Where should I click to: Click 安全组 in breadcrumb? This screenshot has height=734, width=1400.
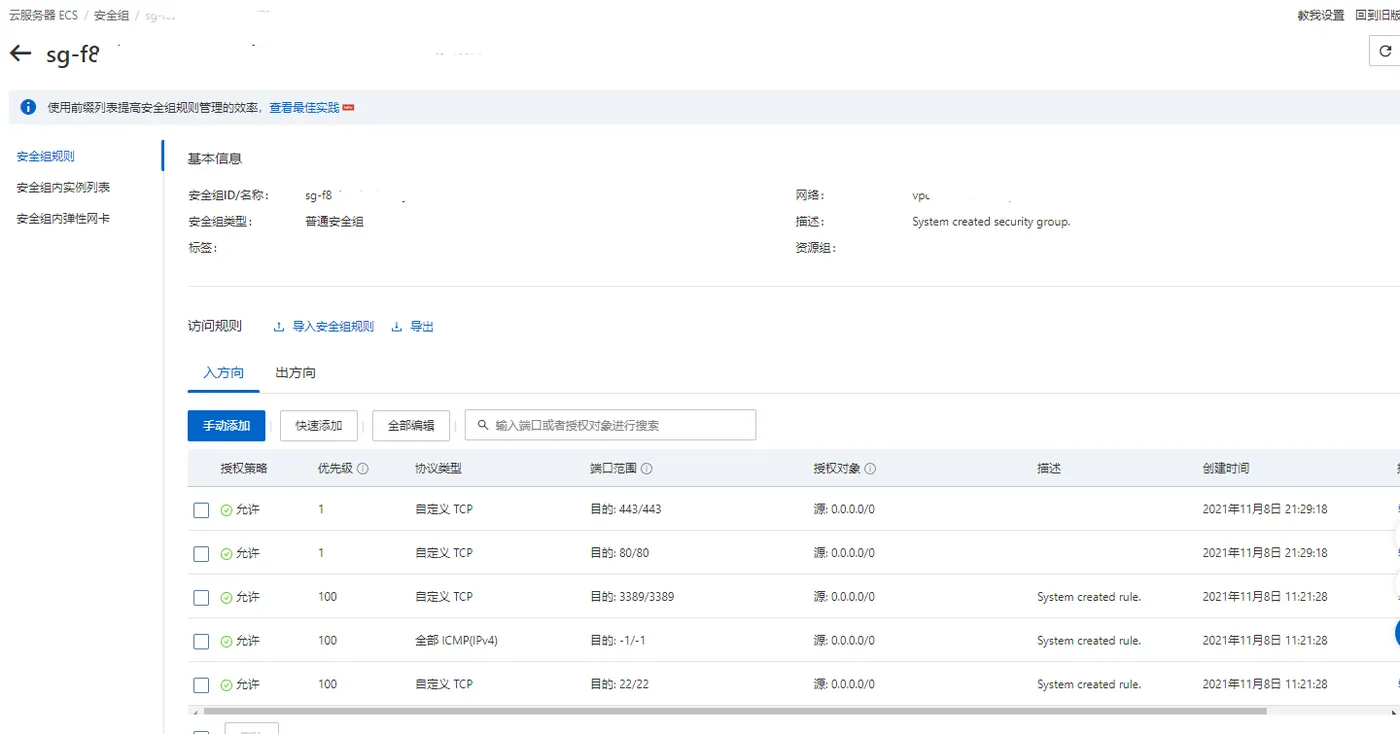[x=111, y=16]
